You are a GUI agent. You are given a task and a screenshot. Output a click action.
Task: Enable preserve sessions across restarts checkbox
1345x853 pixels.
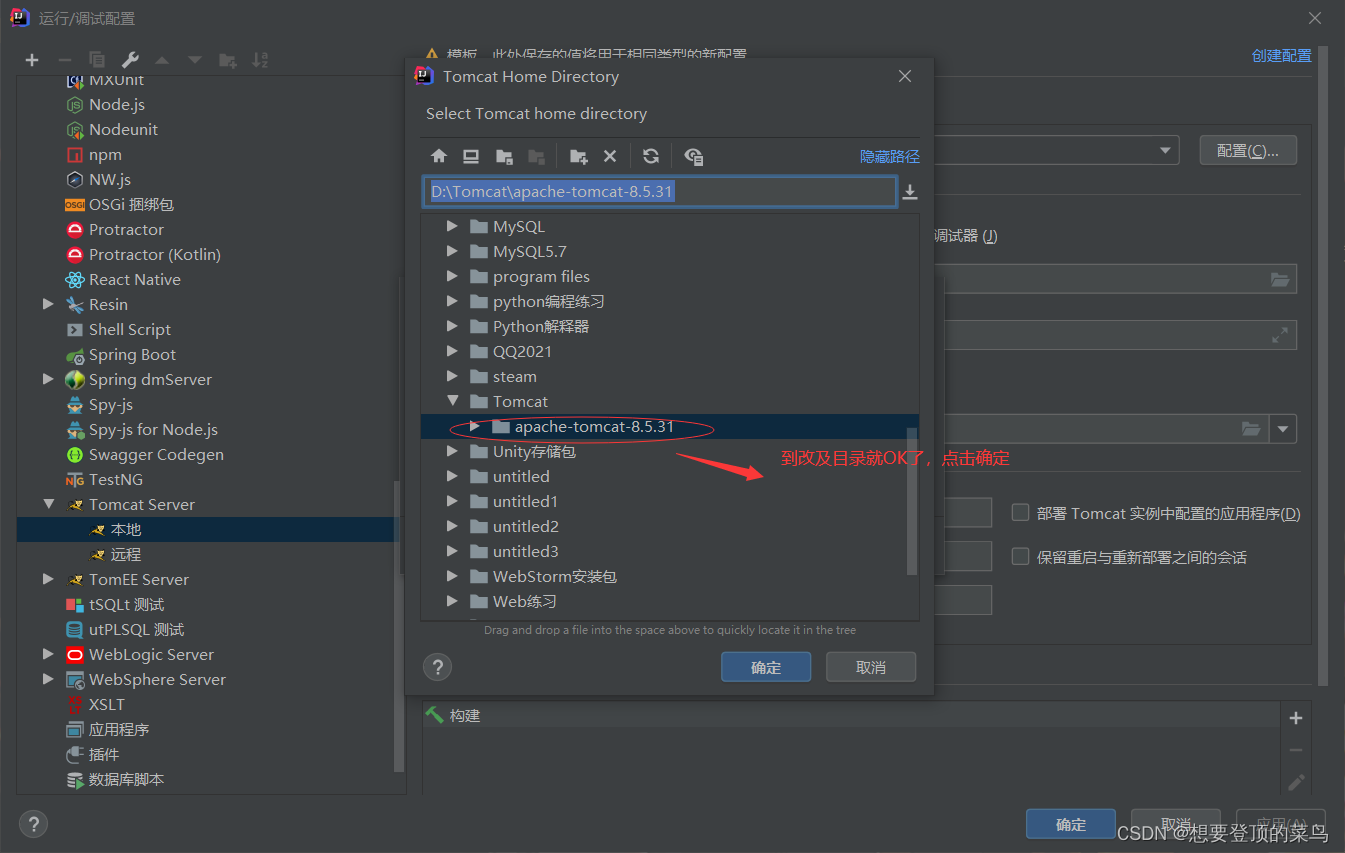click(1020, 556)
